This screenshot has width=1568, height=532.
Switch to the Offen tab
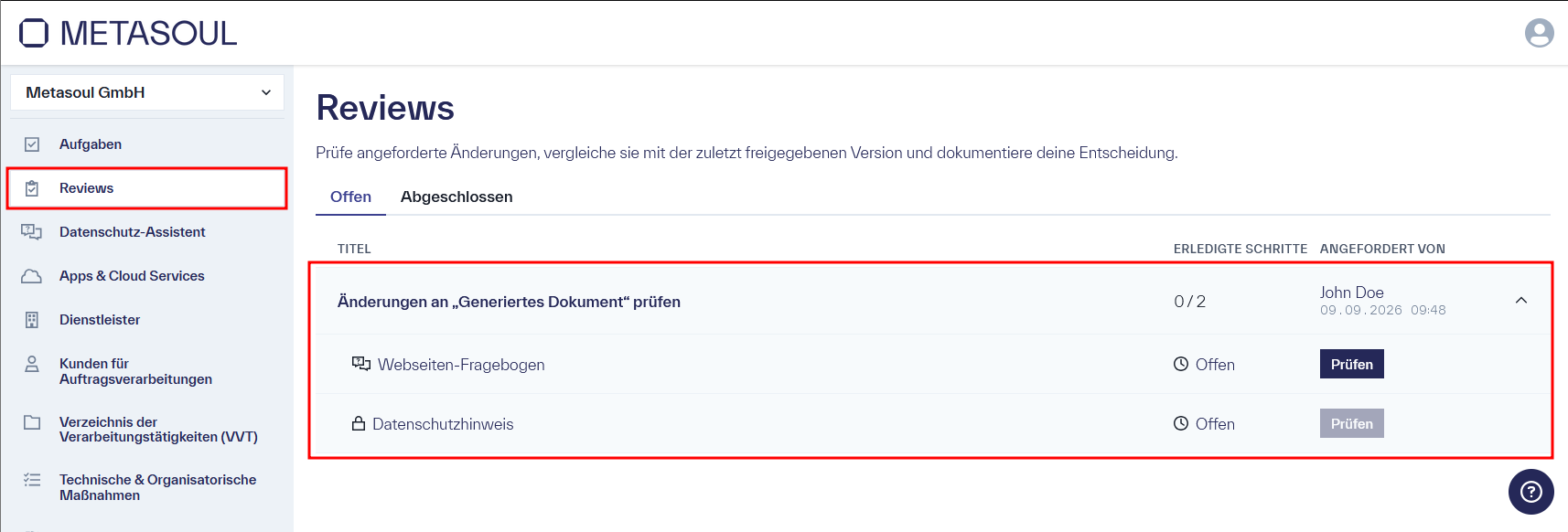click(x=350, y=197)
